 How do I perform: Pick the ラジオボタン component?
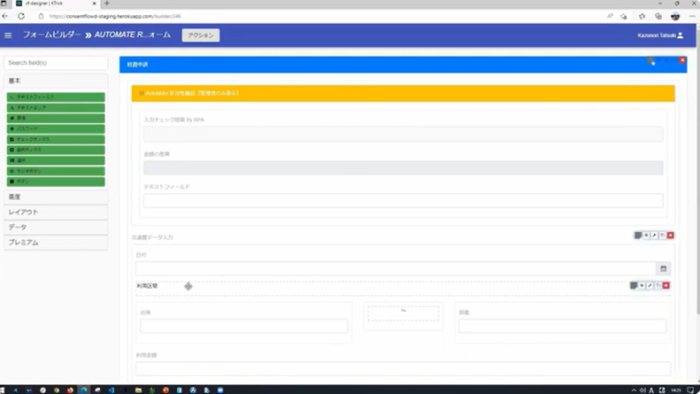pos(56,171)
